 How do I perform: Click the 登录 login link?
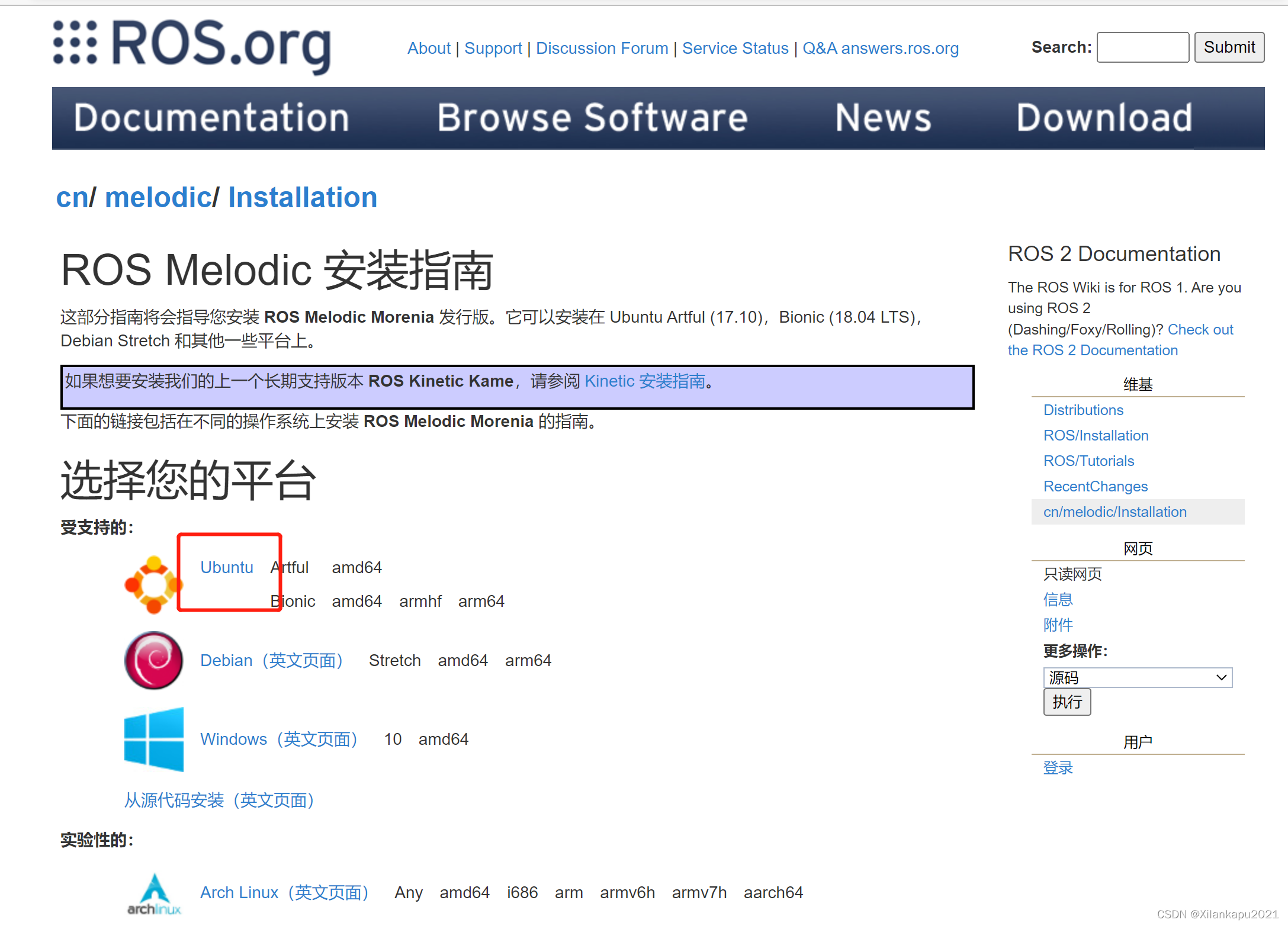(x=1058, y=767)
